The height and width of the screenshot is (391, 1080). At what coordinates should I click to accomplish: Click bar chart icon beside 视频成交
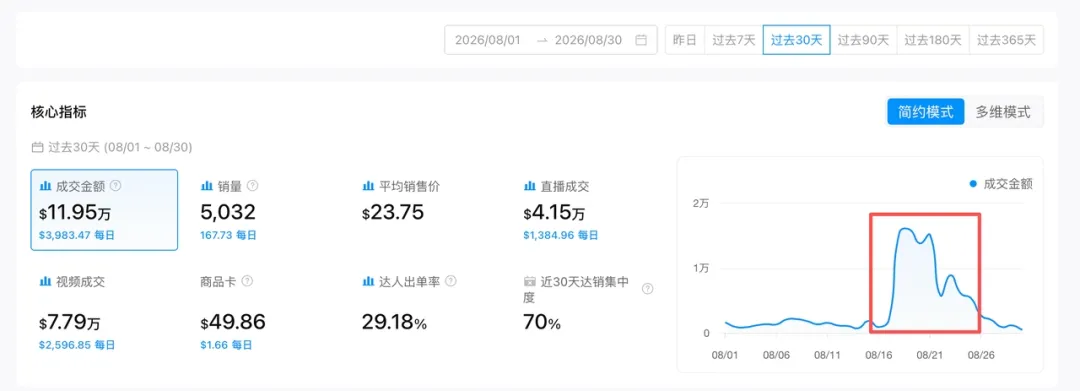[x=45, y=282]
